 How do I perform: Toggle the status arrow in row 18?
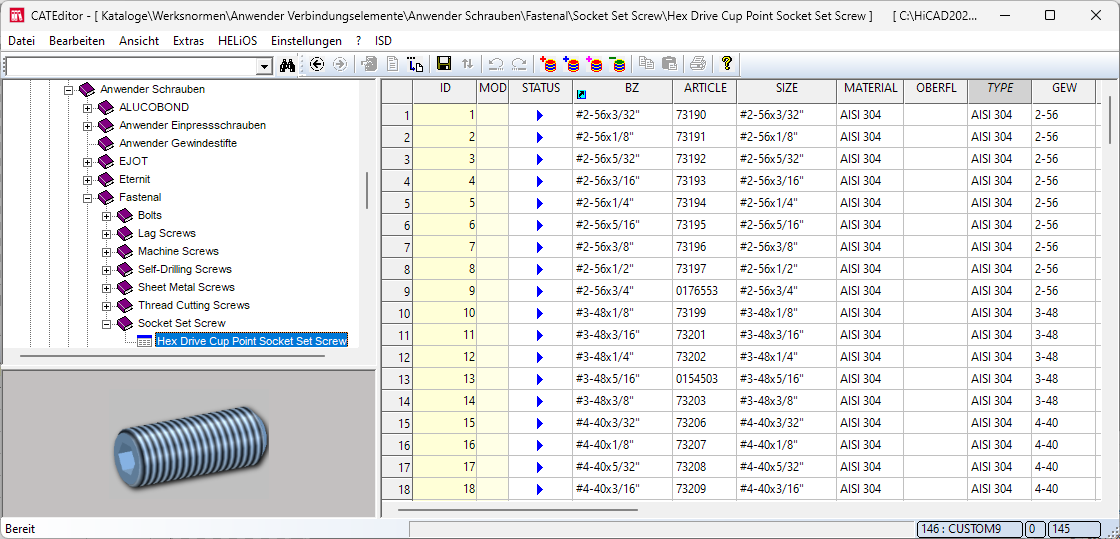pos(539,489)
